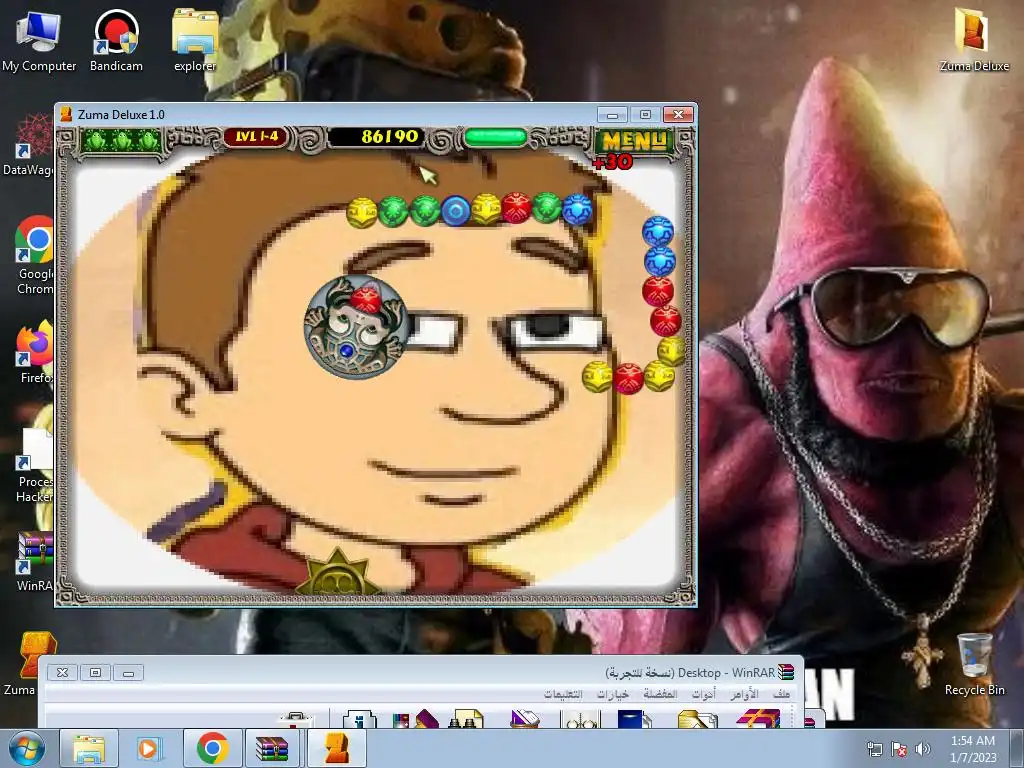1024x768 pixels.
Task: Select the WinRAR desktop shortcut
Action: click(35, 562)
